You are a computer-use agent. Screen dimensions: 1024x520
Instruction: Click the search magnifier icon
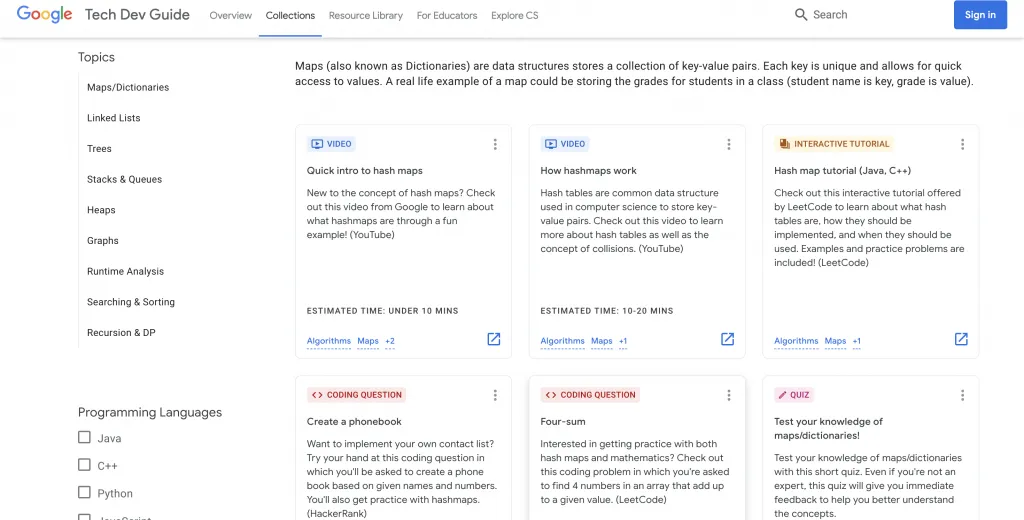pyautogui.click(x=801, y=15)
